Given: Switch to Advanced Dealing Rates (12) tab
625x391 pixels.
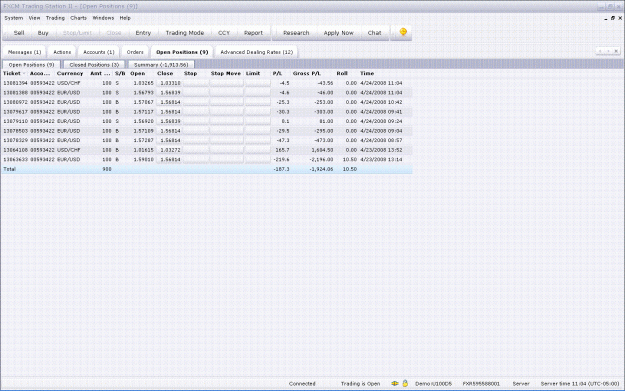Looking at the screenshot, I should click(x=256, y=52).
